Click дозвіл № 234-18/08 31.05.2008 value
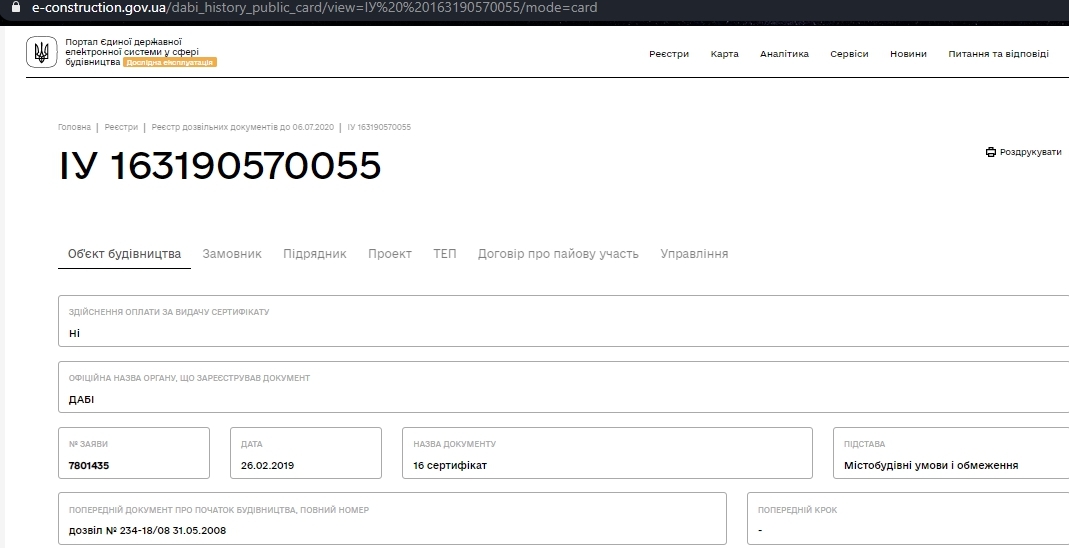The height and width of the screenshot is (548, 1069). click(x=147, y=530)
